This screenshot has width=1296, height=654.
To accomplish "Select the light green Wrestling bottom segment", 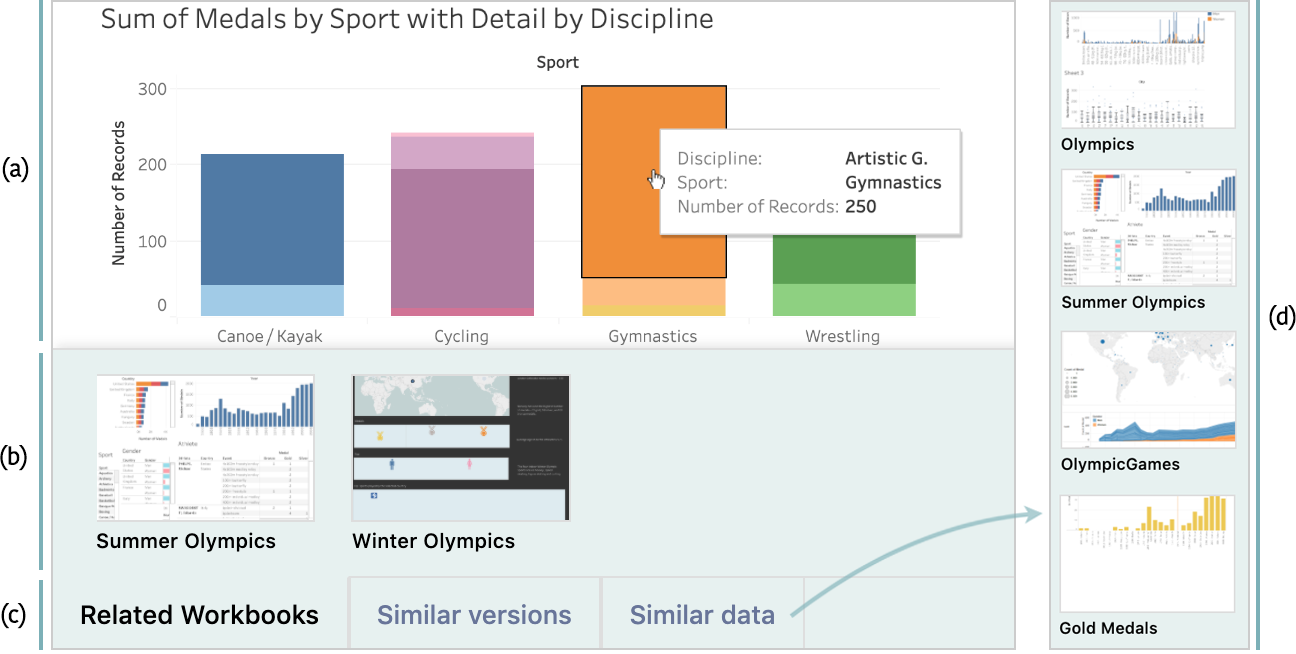I will pos(844,300).
